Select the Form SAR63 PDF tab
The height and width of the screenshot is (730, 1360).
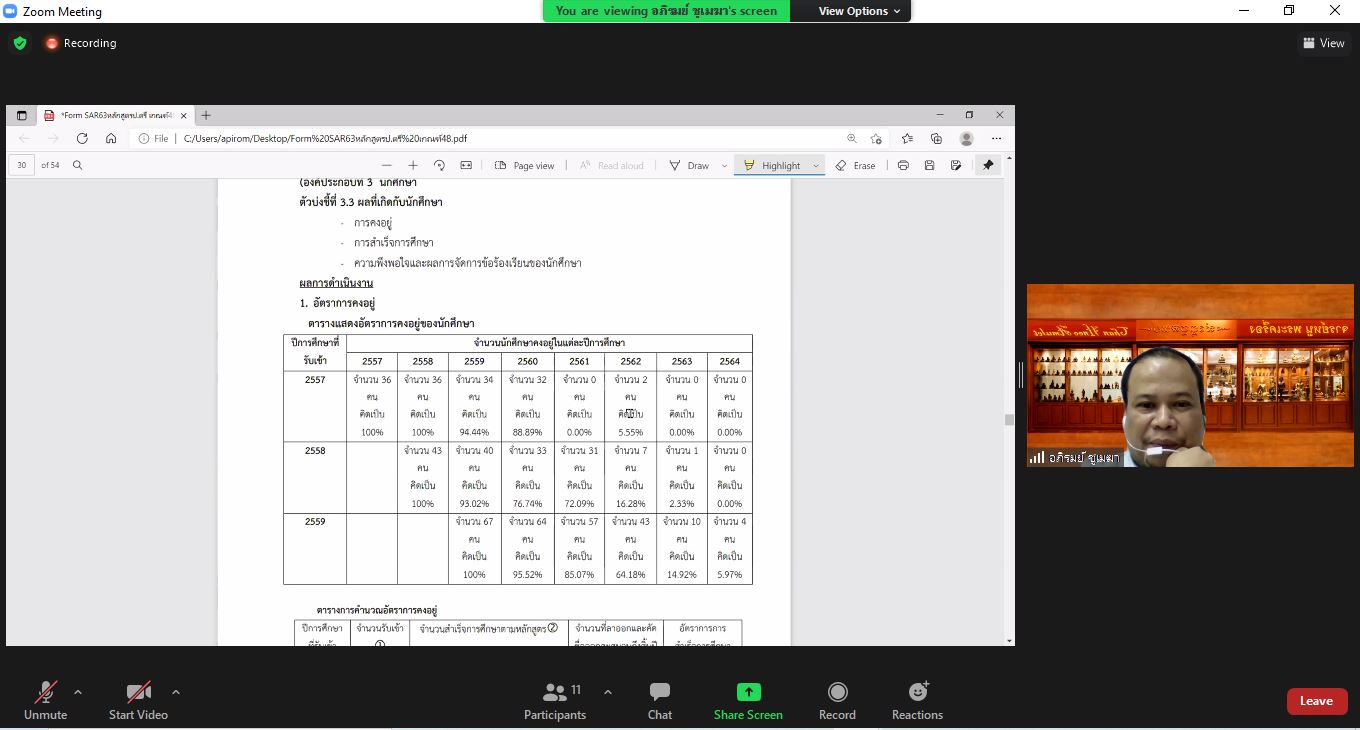(115, 115)
